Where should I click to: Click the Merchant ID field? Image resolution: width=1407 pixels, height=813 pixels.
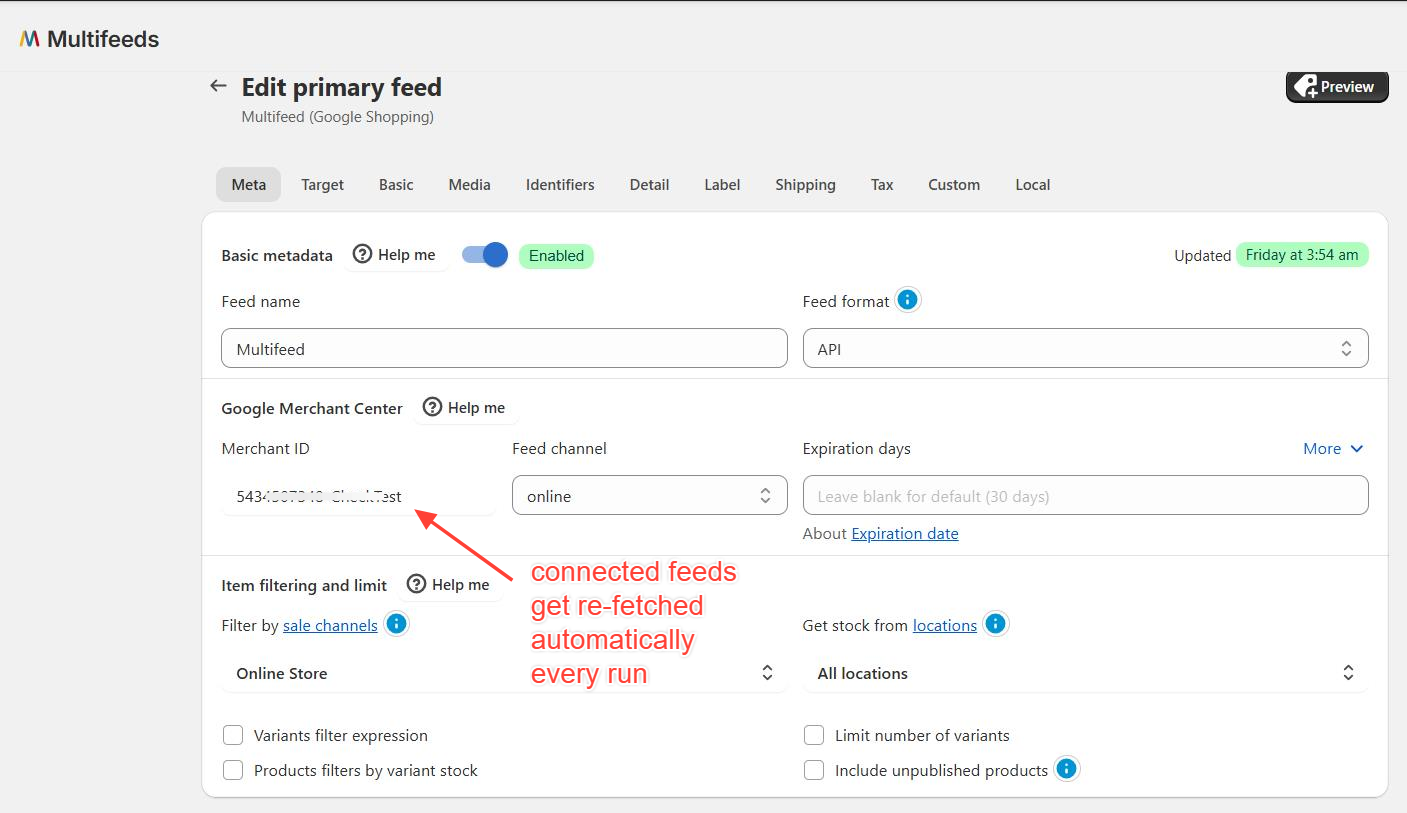pos(358,496)
